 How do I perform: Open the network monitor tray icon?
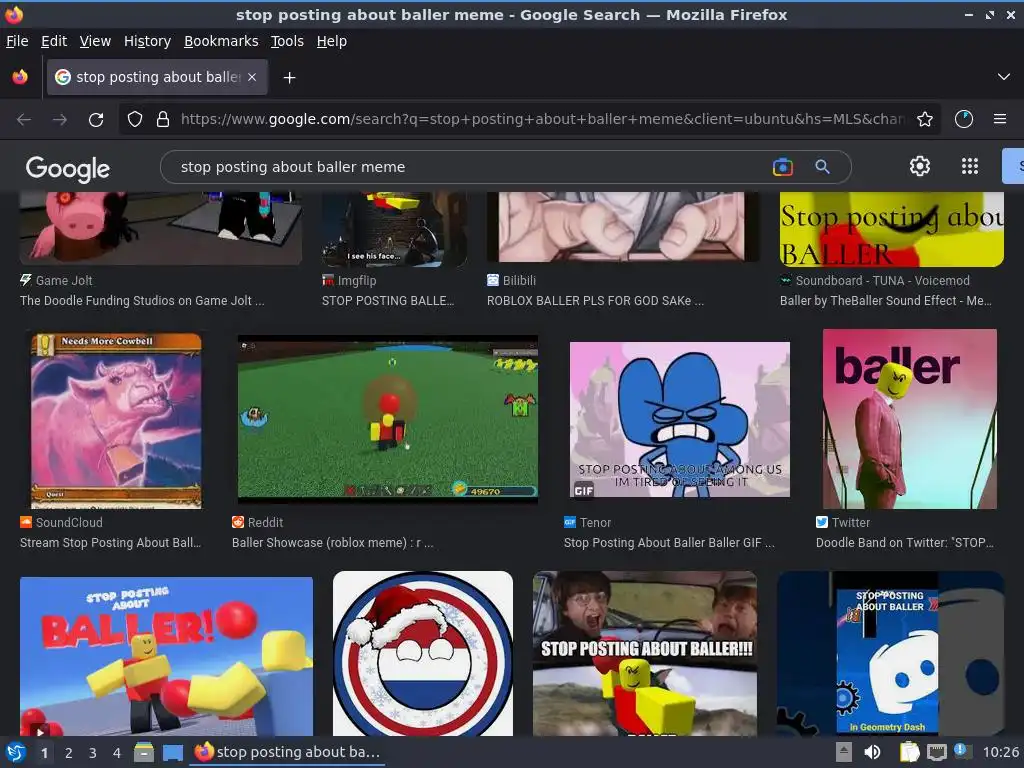click(x=936, y=752)
